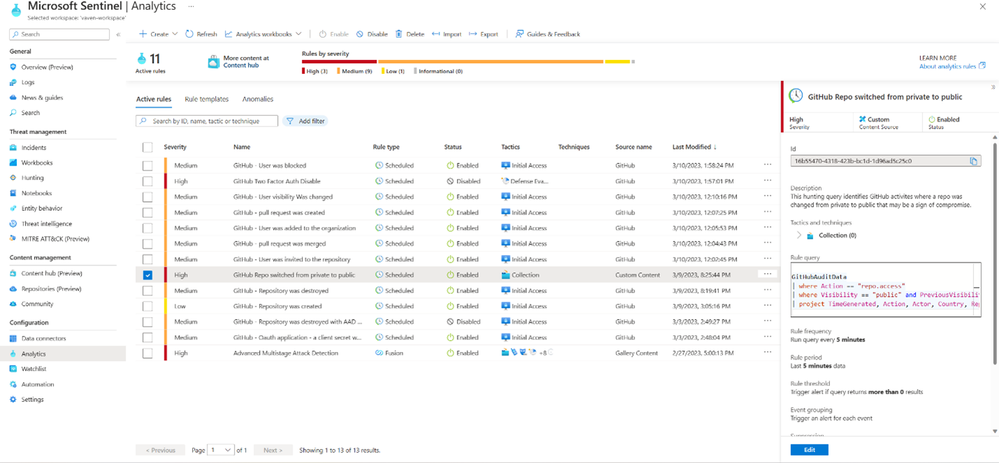The height and width of the screenshot is (463, 999).
Task: Open the page number dropdown
Action: tap(221, 450)
